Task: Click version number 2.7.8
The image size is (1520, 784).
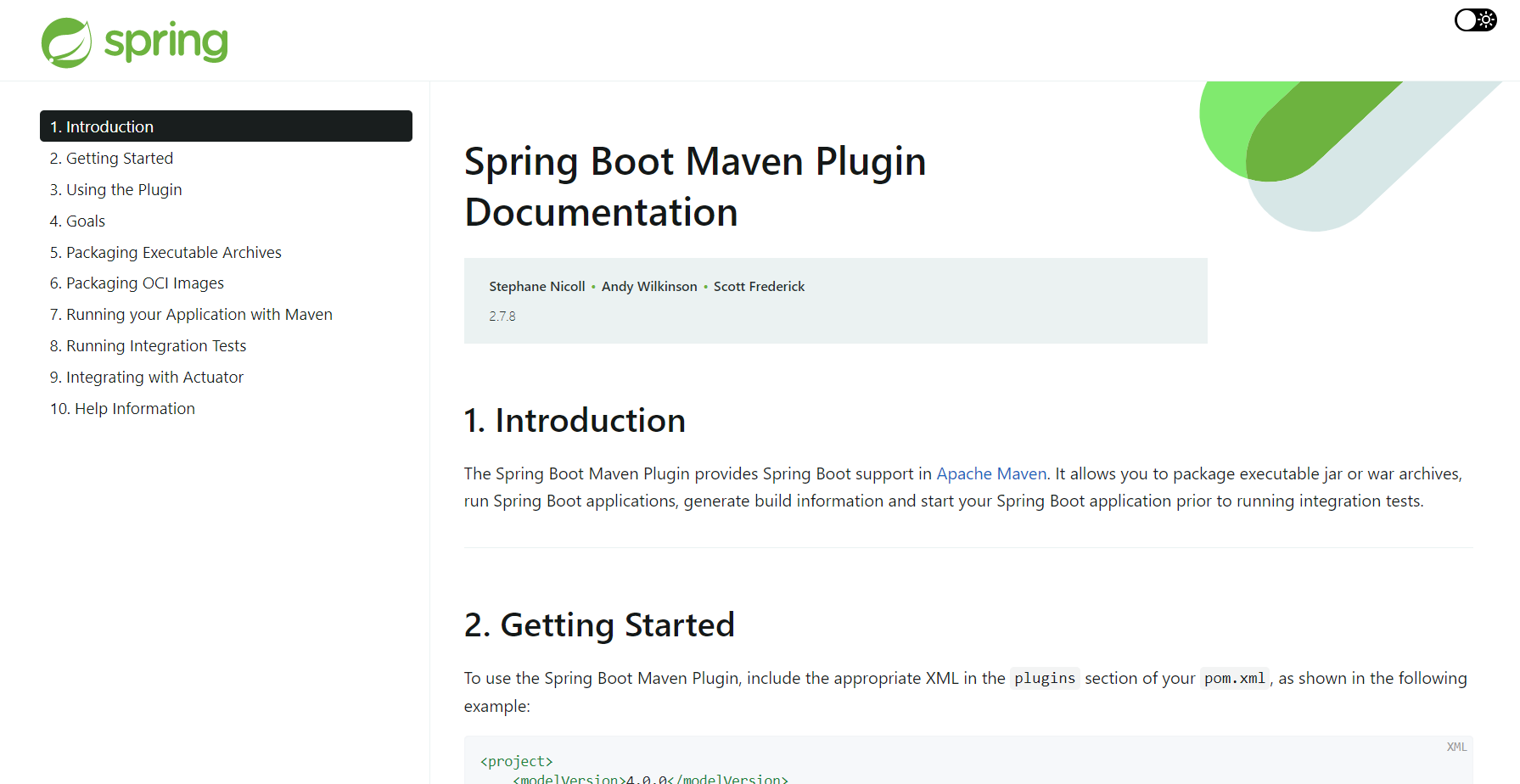Action: (x=502, y=316)
